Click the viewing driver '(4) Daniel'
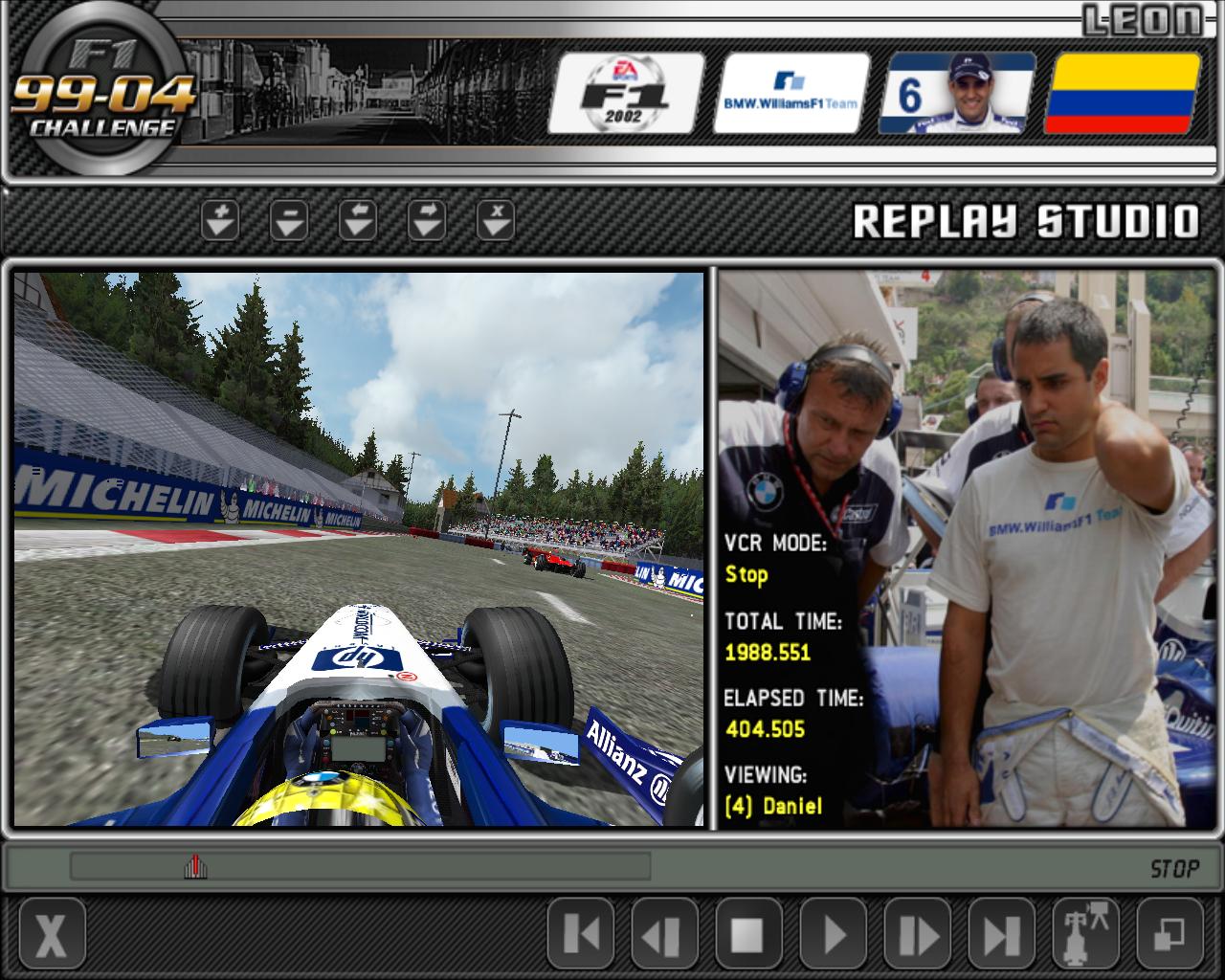Image resolution: width=1225 pixels, height=980 pixels. pos(773,806)
